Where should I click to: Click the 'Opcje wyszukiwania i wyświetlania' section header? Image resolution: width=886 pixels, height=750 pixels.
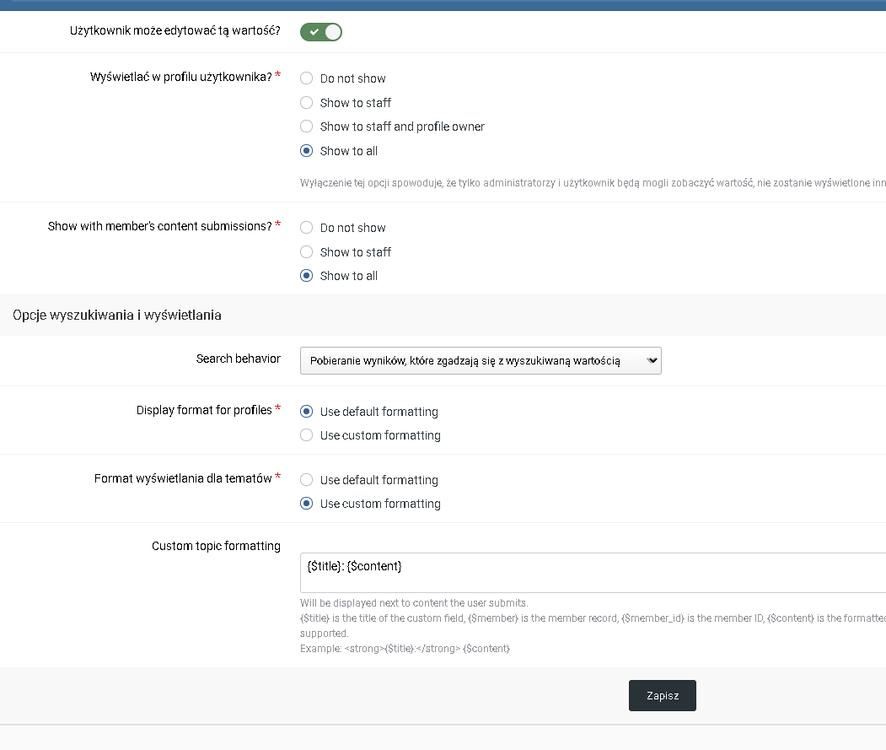click(117, 315)
